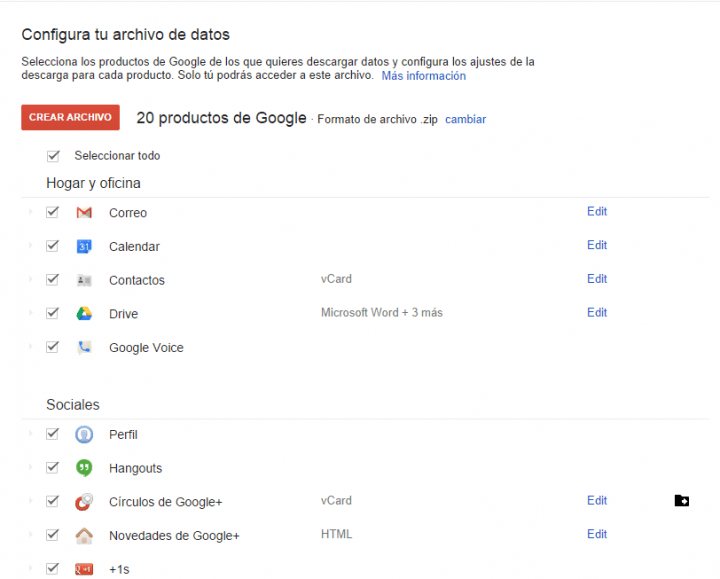Click the Contactos address card icon
The width and height of the screenshot is (720, 579).
(x=84, y=280)
